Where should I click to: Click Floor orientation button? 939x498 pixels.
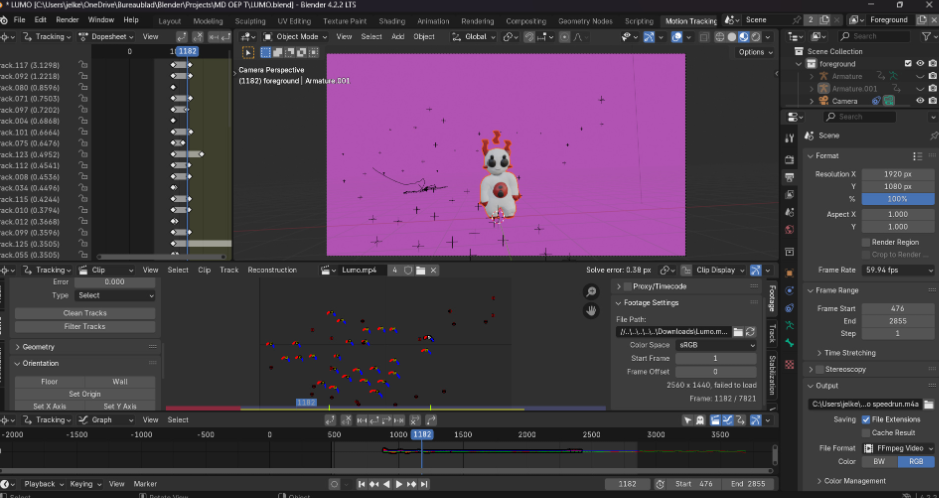[x=50, y=381]
